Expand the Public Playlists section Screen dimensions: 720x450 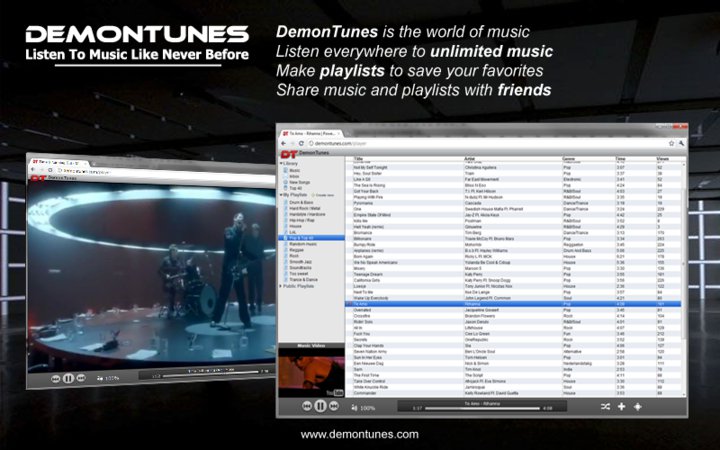[297, 286]
